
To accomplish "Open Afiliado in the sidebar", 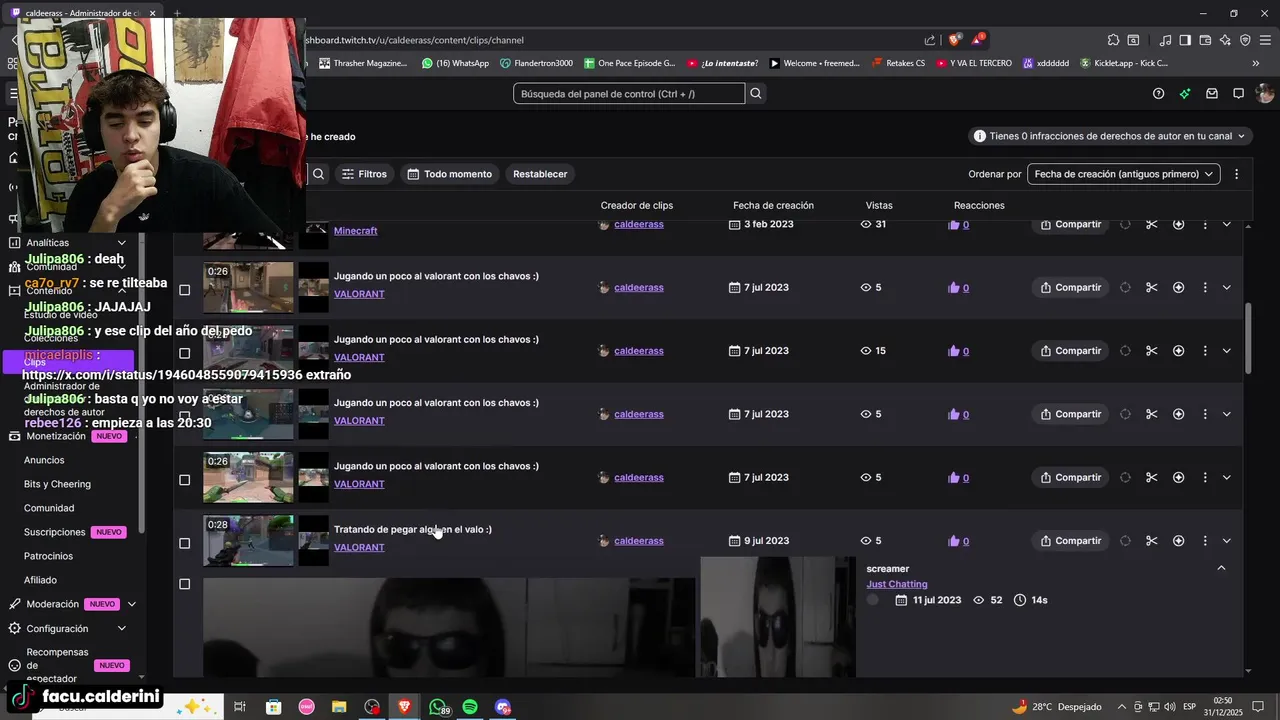I will pos(40,580).
